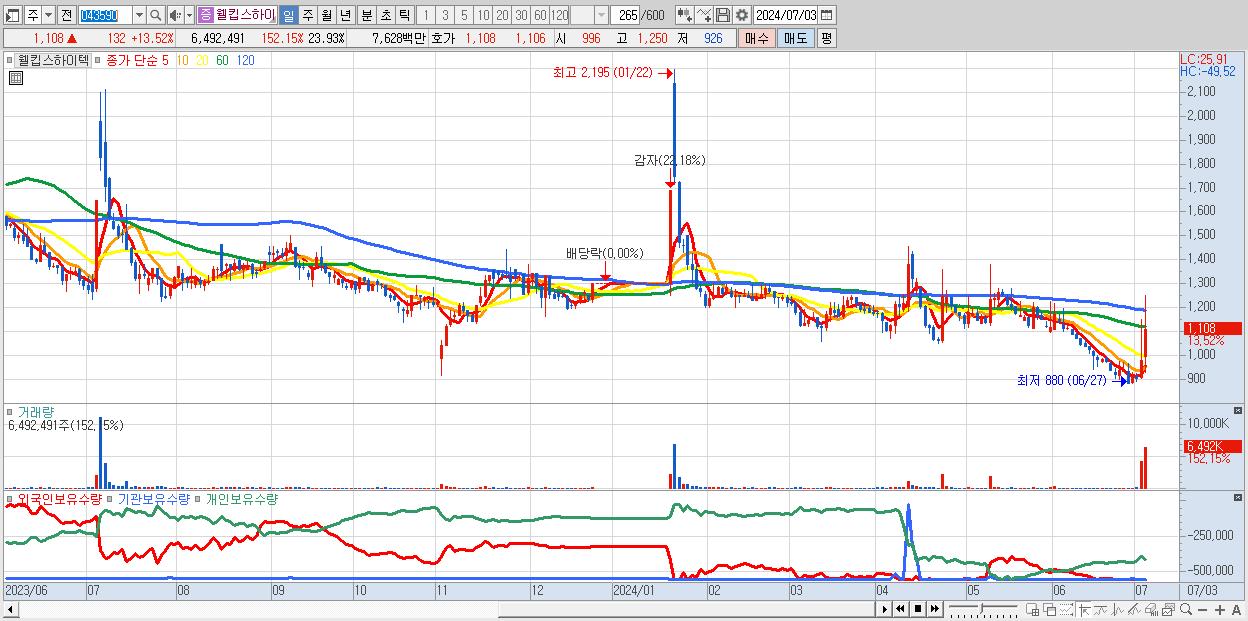Click the add chart area icon
The height and width of the screenshot is (621, 1248).
pos(1033,609)
